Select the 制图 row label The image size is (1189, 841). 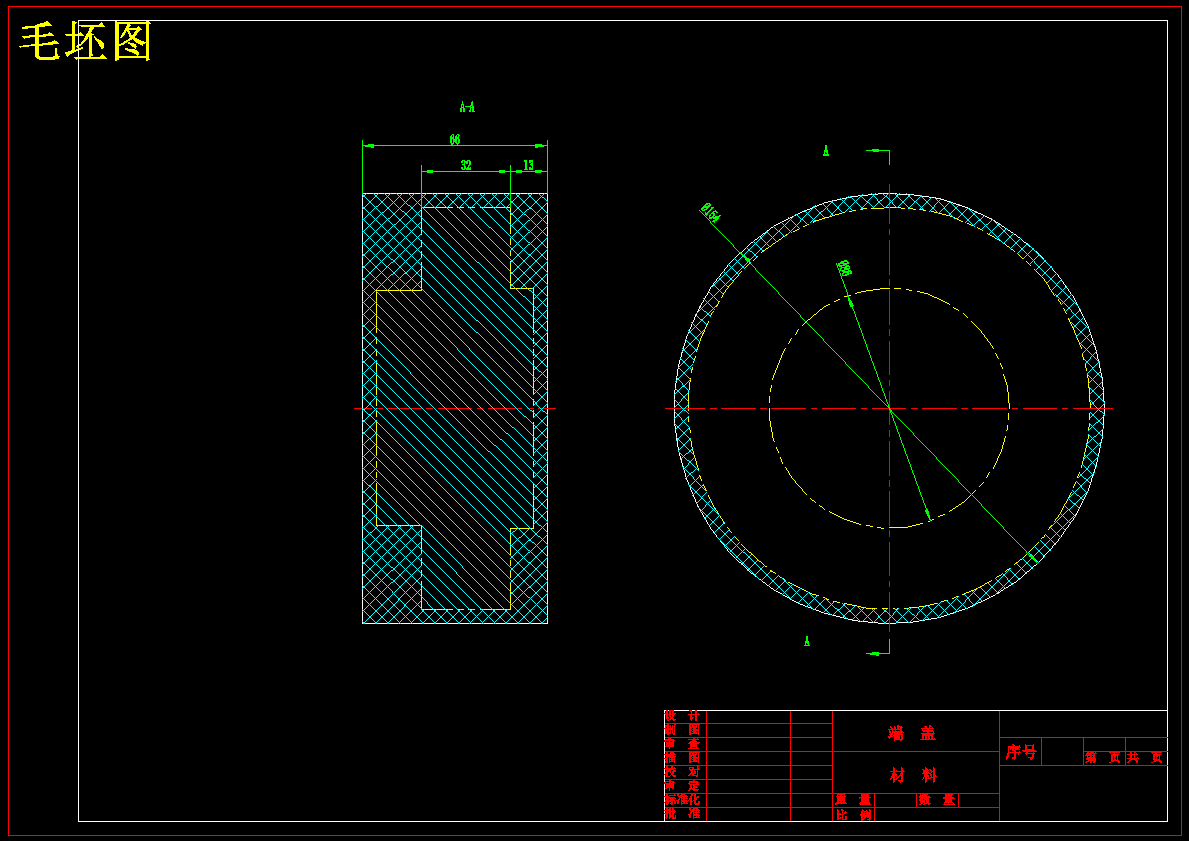[682, 730]
